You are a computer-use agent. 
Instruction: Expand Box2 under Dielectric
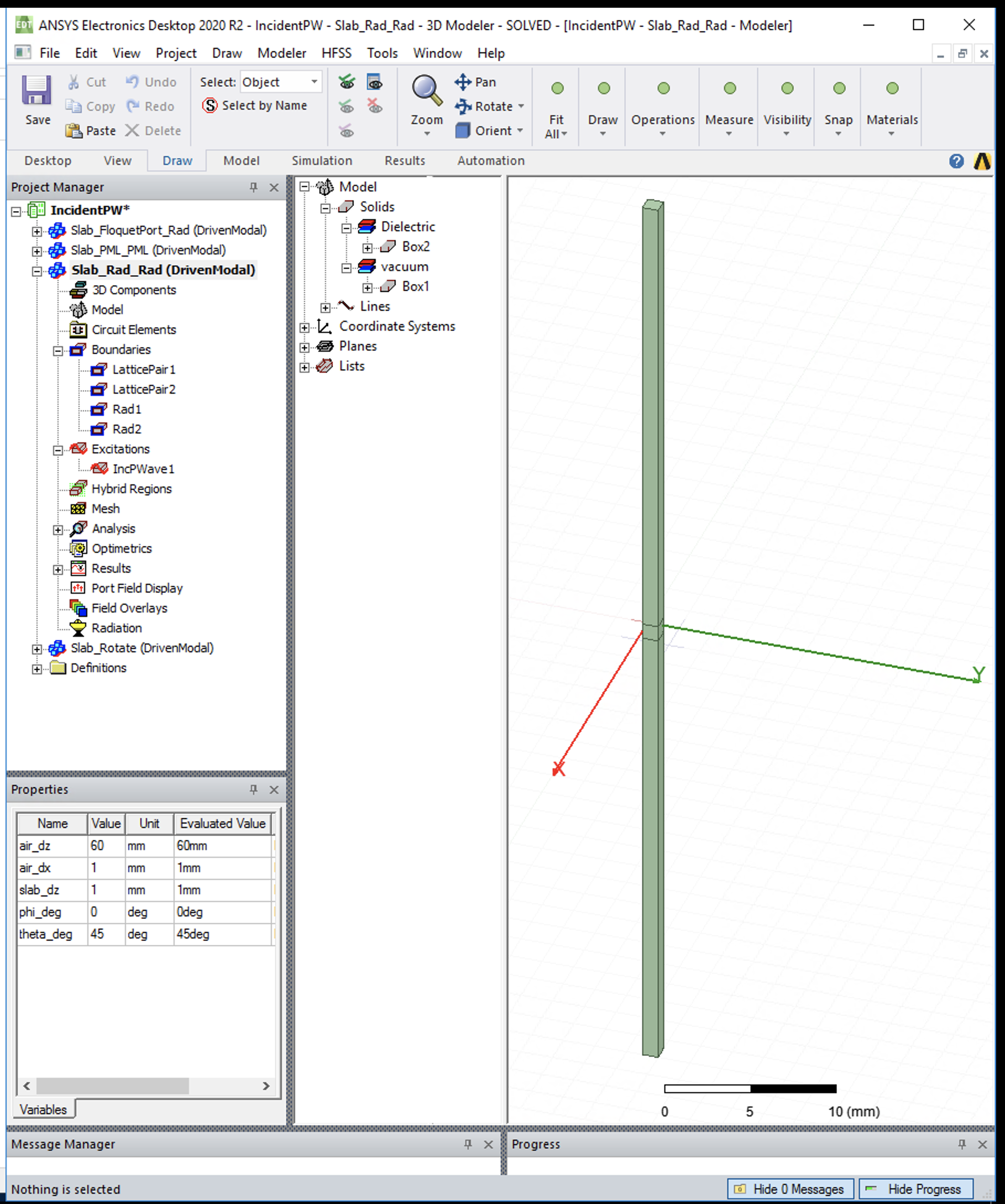[x=368, y=248]
